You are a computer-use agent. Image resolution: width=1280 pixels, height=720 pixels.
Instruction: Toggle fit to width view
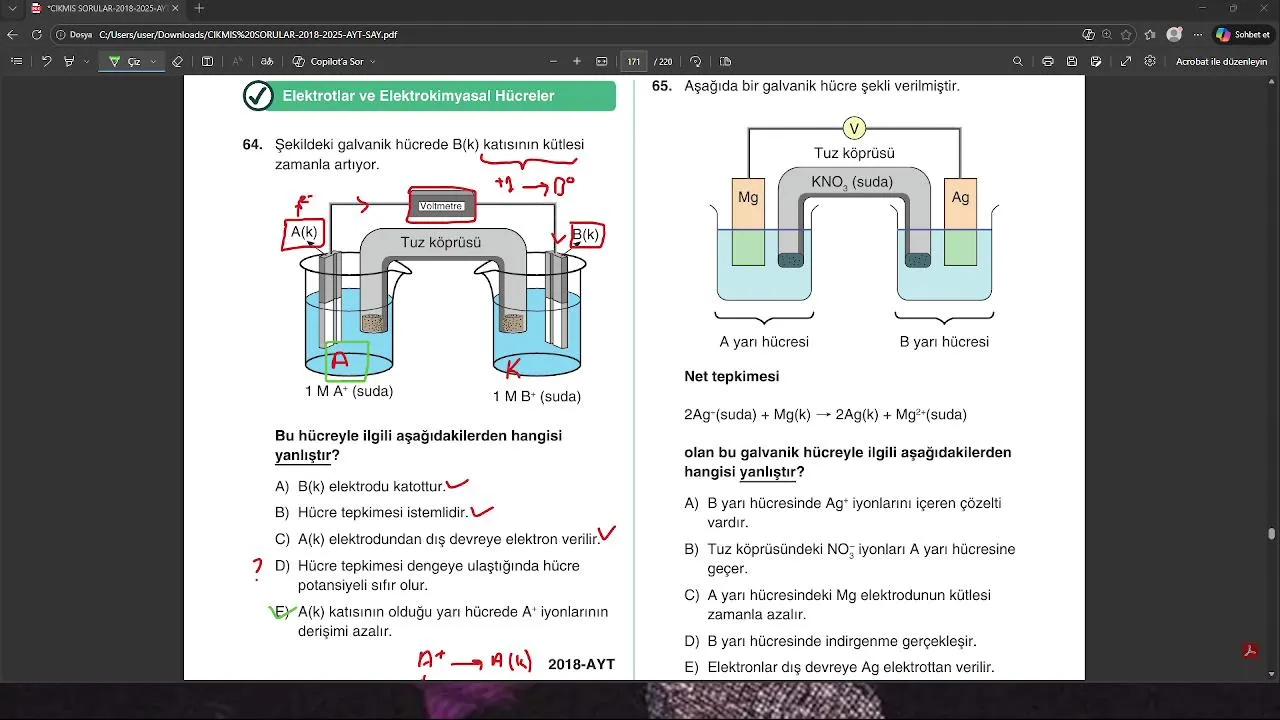(602, 61)
